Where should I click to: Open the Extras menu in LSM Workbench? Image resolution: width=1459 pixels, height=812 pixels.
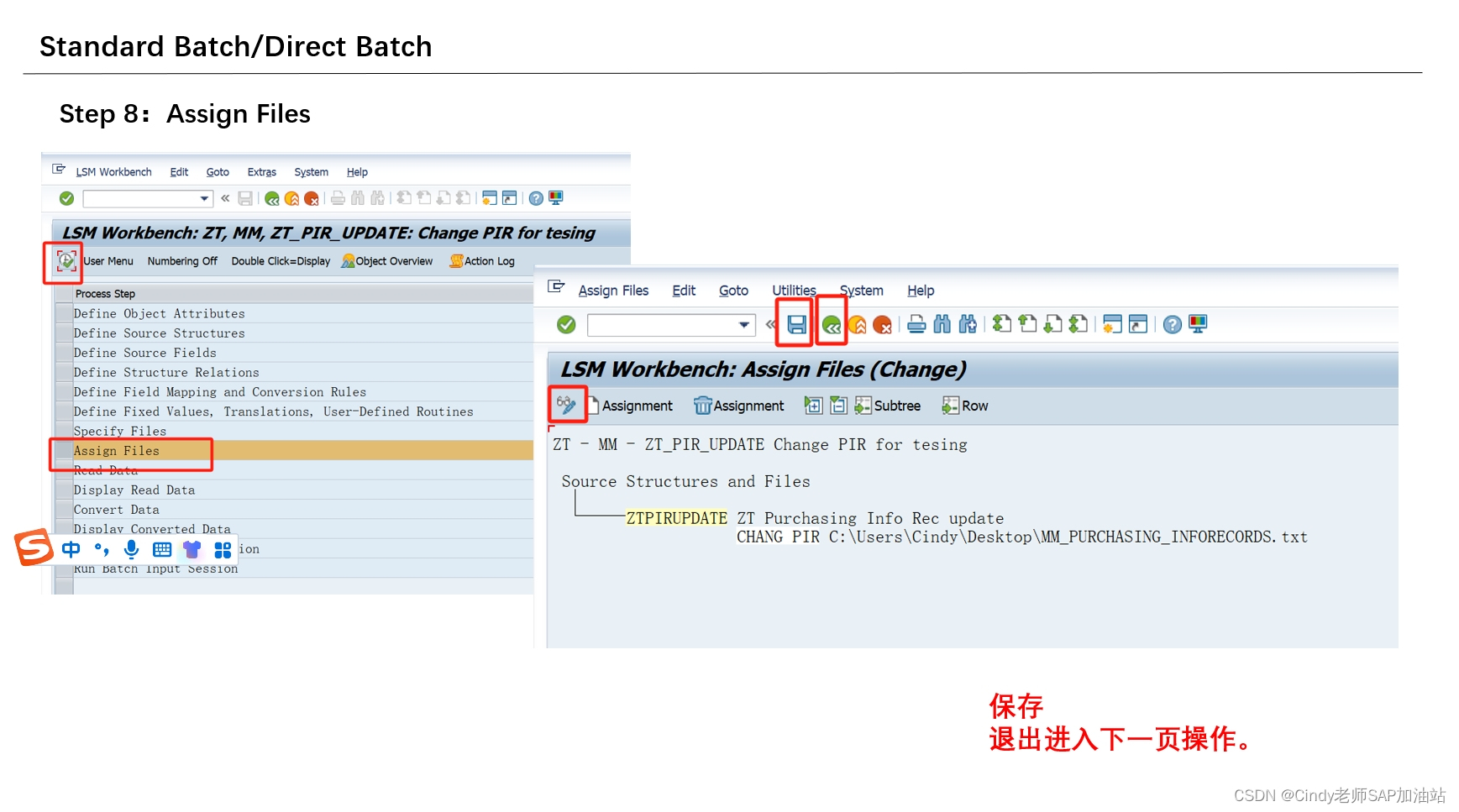261,172
